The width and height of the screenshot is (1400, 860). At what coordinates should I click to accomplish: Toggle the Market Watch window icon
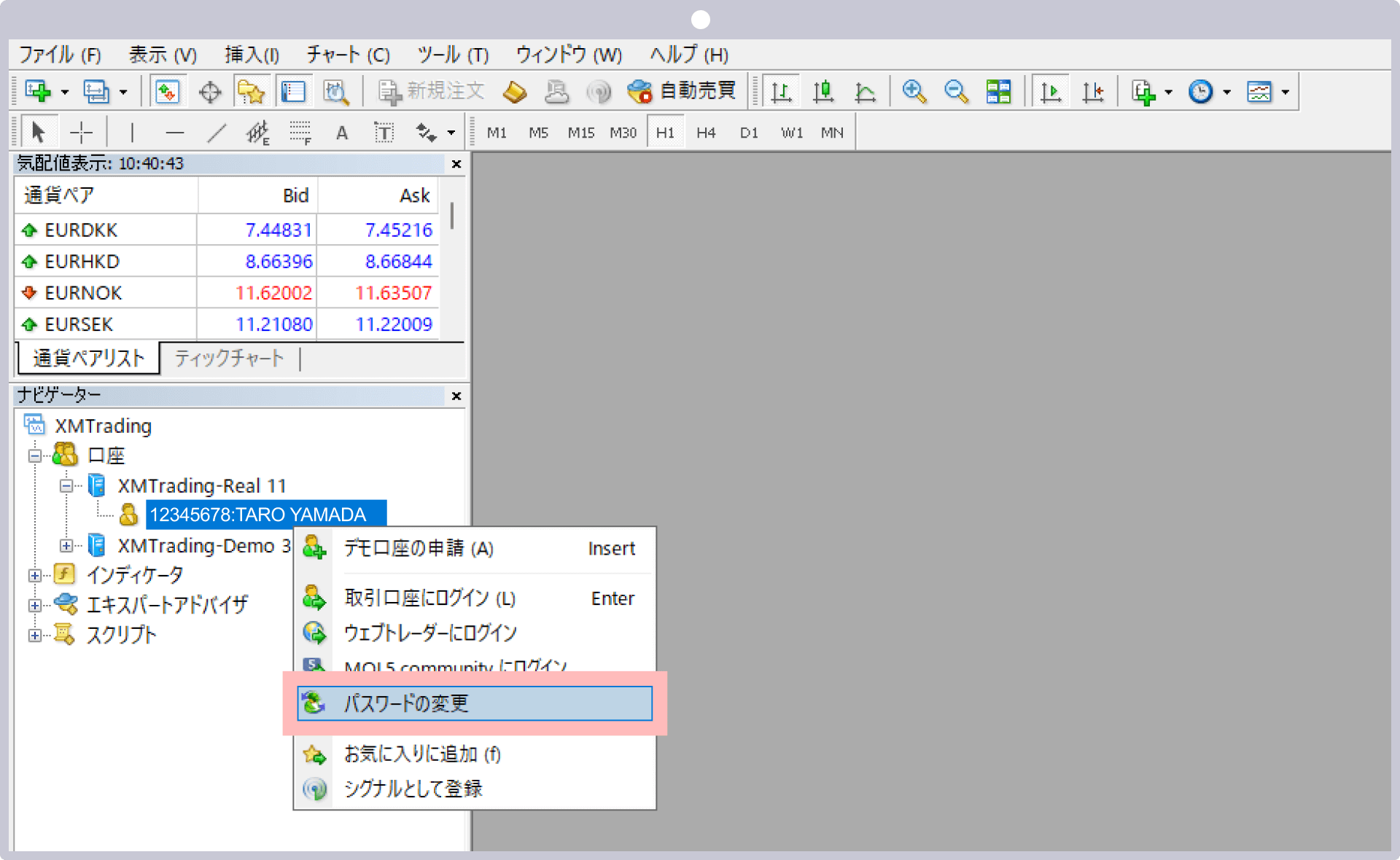pyautogui.click(x=168, y=91)
